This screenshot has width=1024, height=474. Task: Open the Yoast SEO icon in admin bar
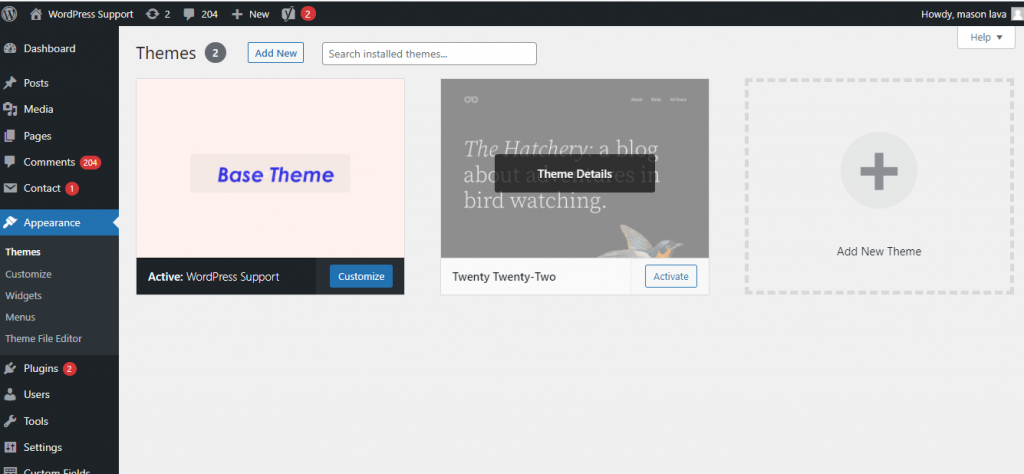pyautogui.click(x=288, y=14)
